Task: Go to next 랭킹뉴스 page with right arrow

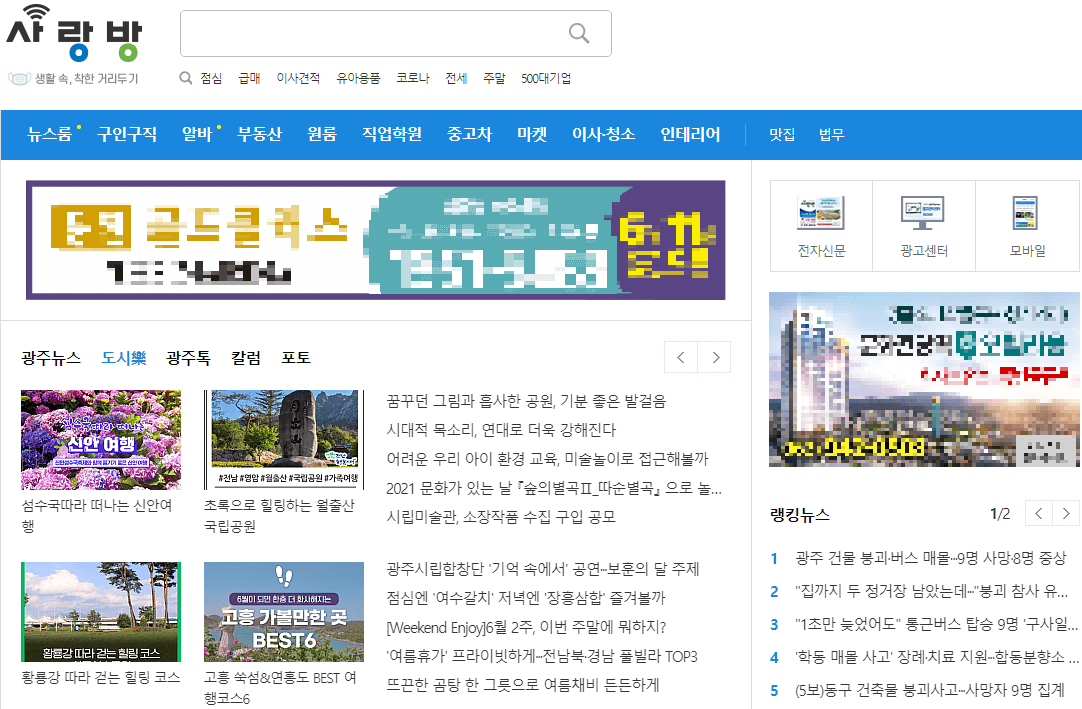Action: click(1066, 513)
